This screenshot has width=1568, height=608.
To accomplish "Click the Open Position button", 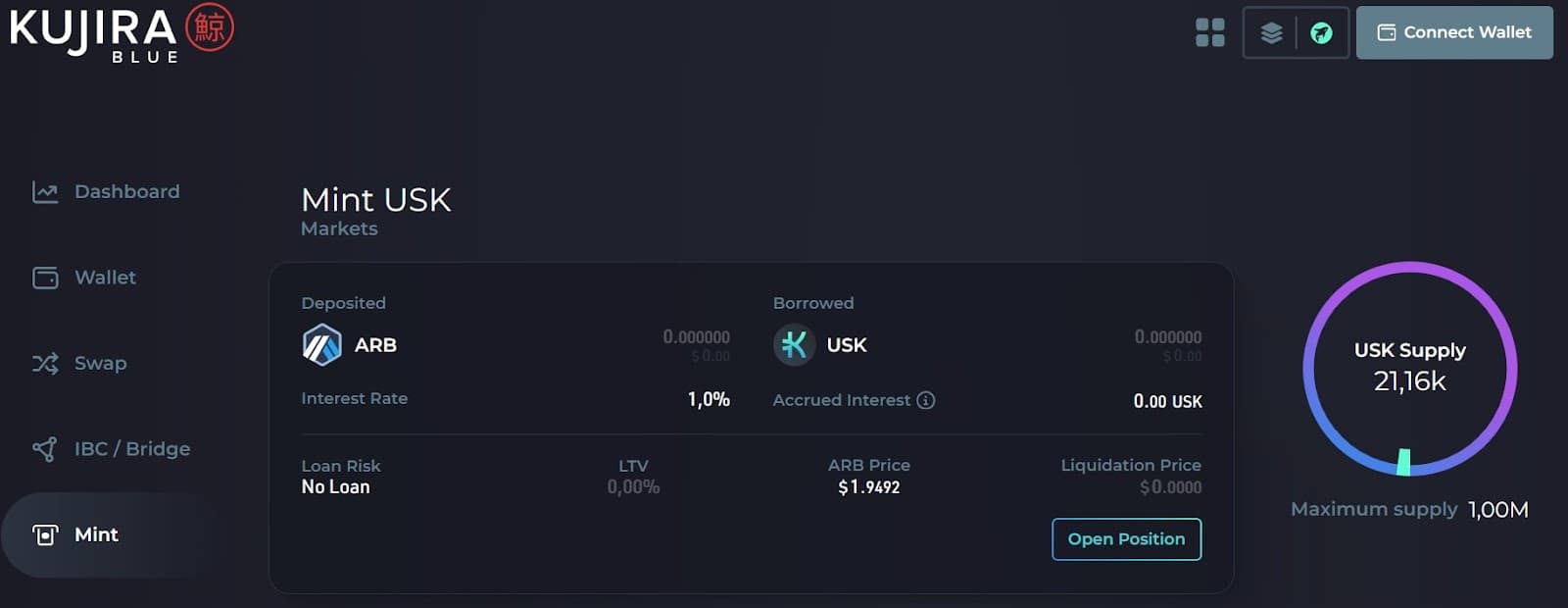I will pyautogui.click(x=1126, y=539).
